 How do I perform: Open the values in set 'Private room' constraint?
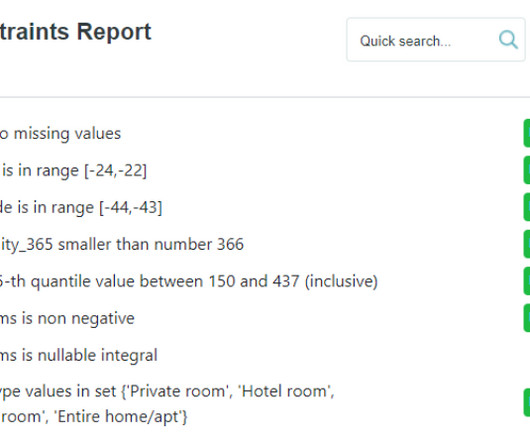(167, 391)
